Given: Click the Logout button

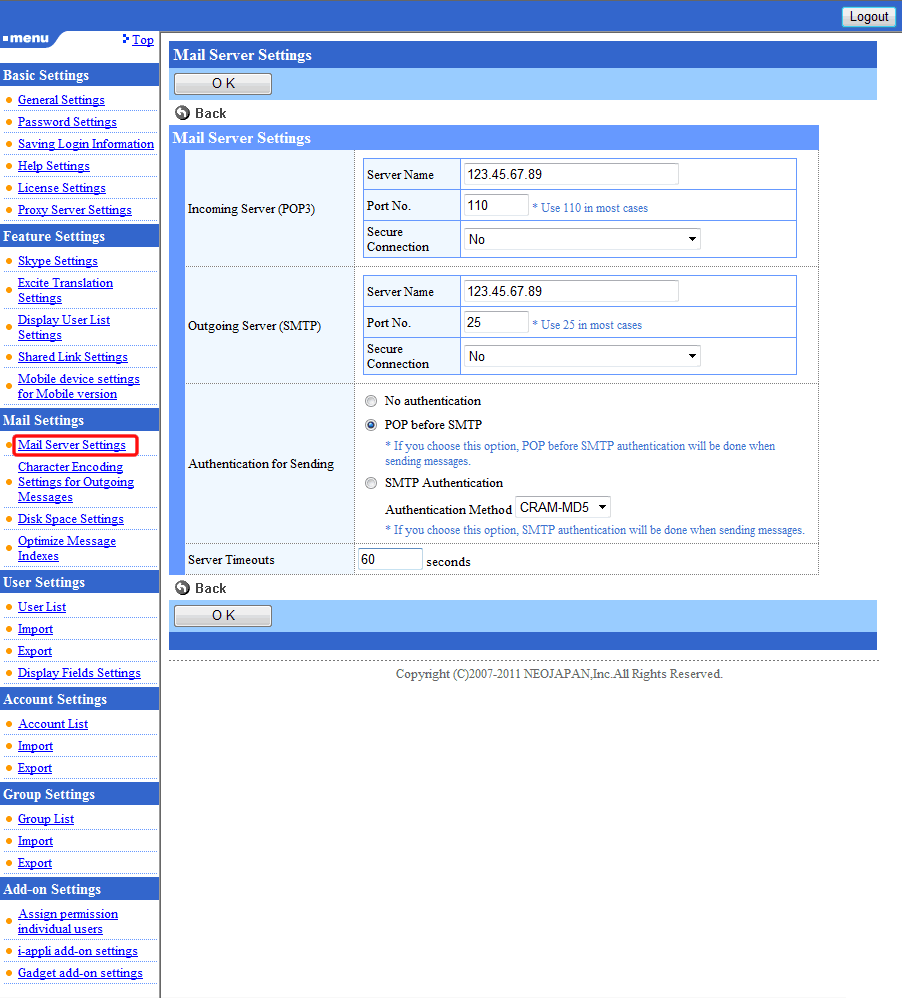Looking at the screenshot, I should point(868,17).
